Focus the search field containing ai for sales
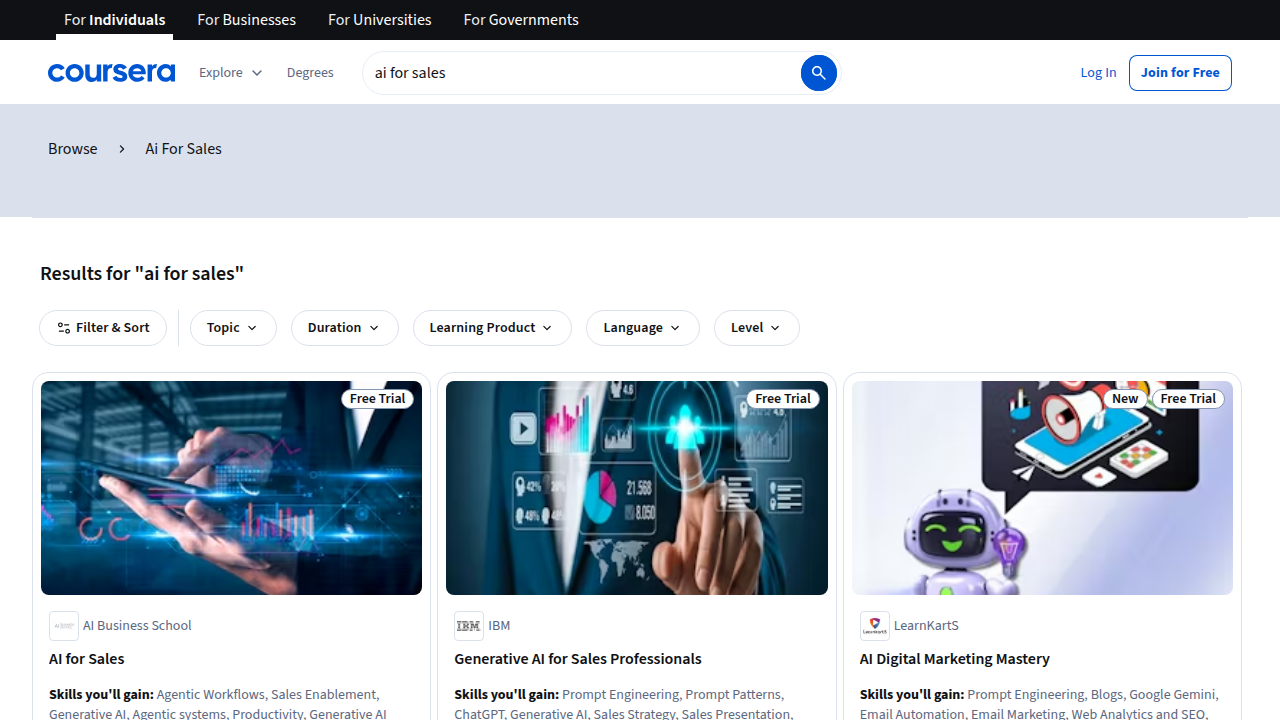 click(580, 73)
